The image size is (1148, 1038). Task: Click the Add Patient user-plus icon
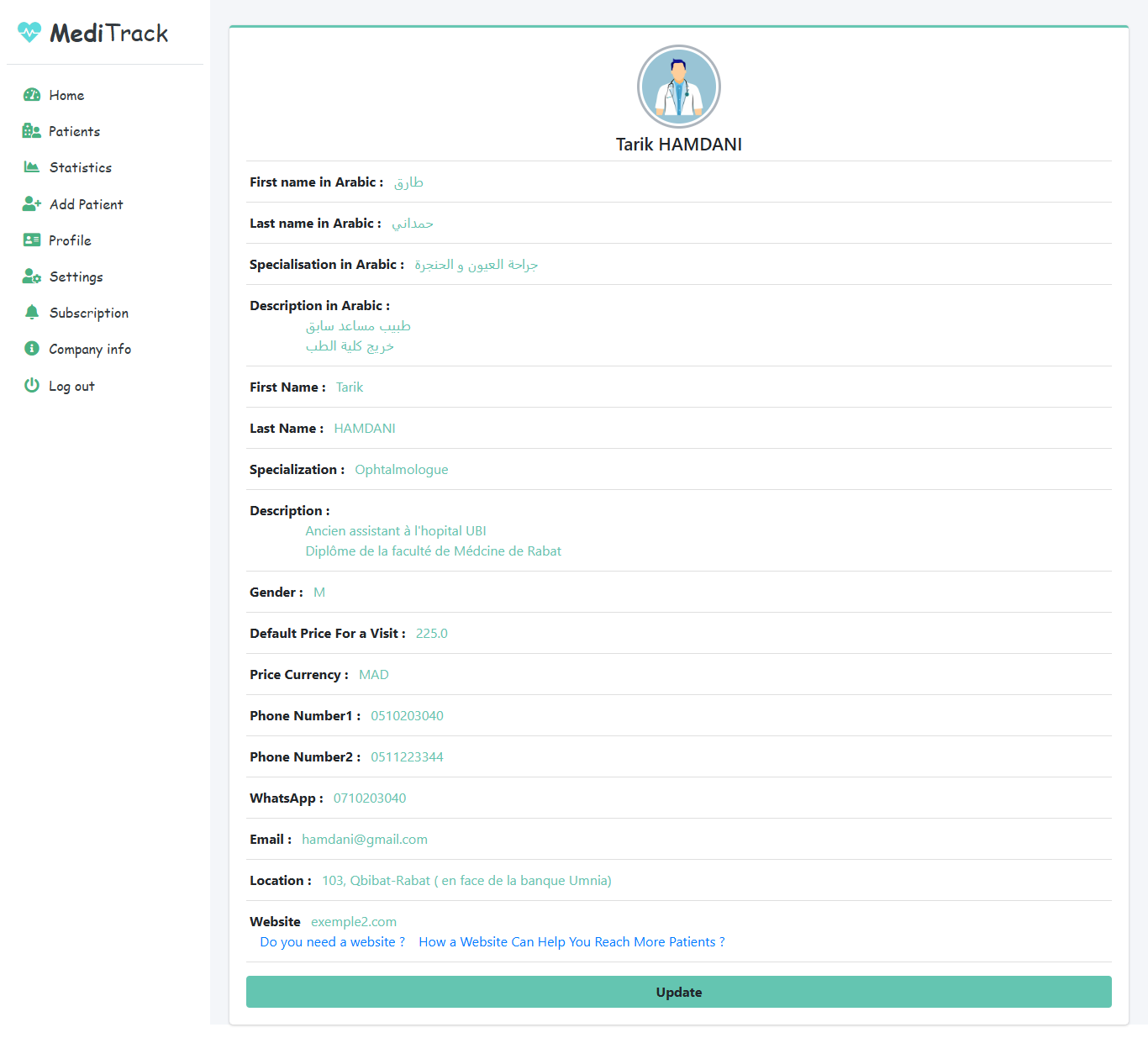click(x=32, y=204)
